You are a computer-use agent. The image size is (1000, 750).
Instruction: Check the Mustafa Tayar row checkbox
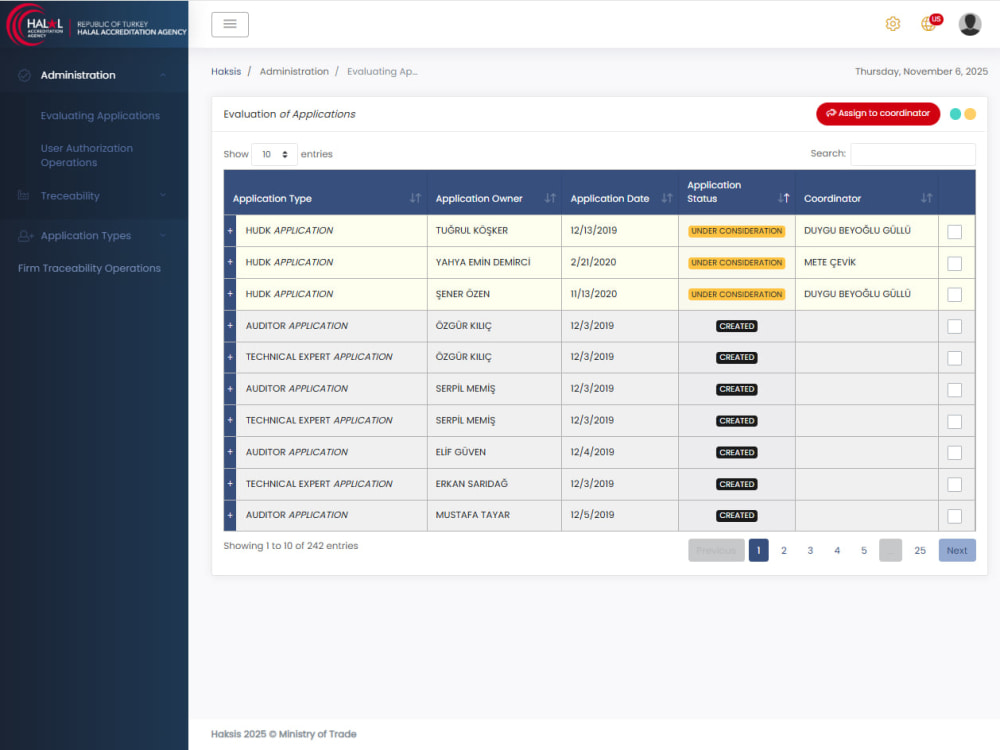point(954,516)
